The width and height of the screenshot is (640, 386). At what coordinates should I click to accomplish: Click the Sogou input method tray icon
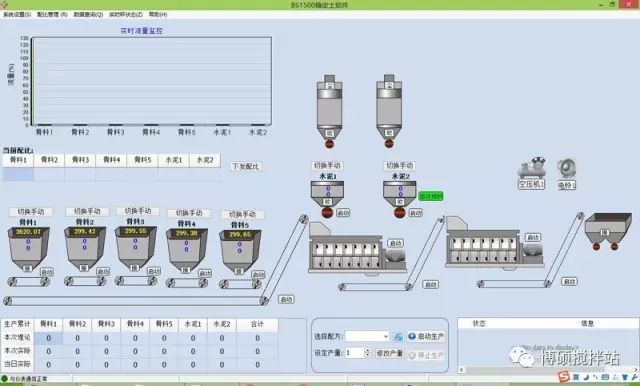point(564,376)
